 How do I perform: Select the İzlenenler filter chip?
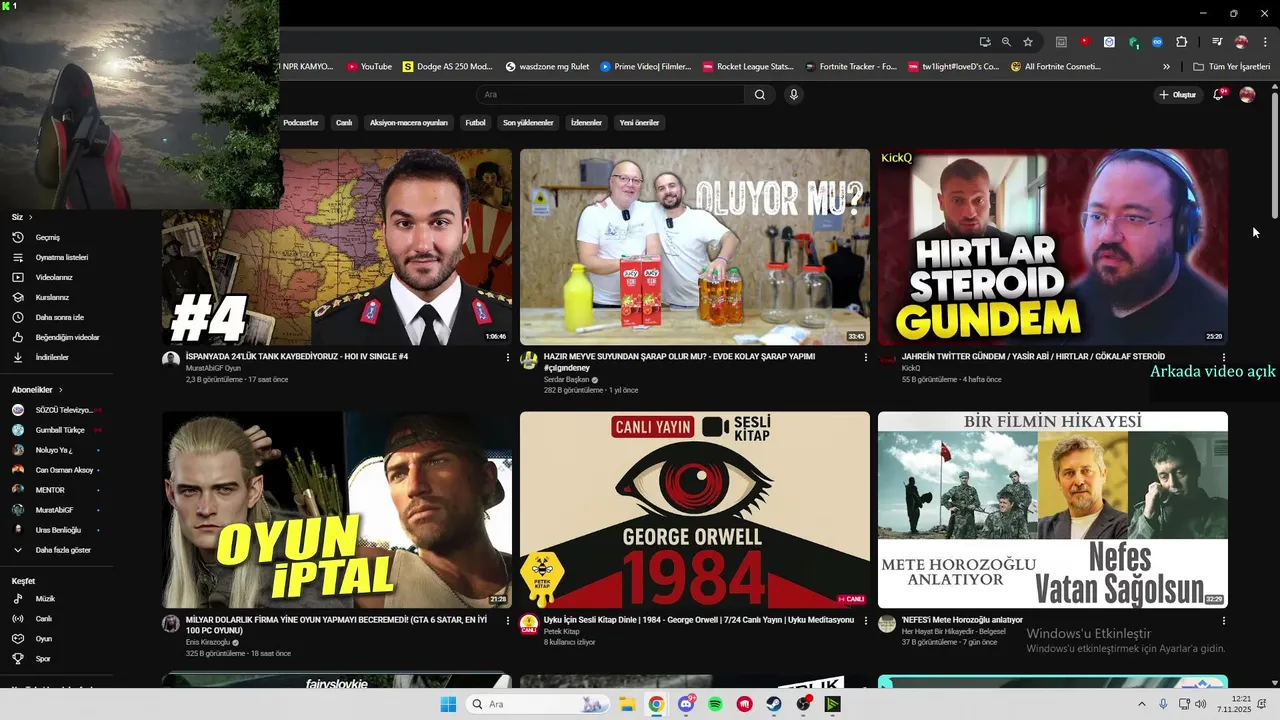click(586, 123)
